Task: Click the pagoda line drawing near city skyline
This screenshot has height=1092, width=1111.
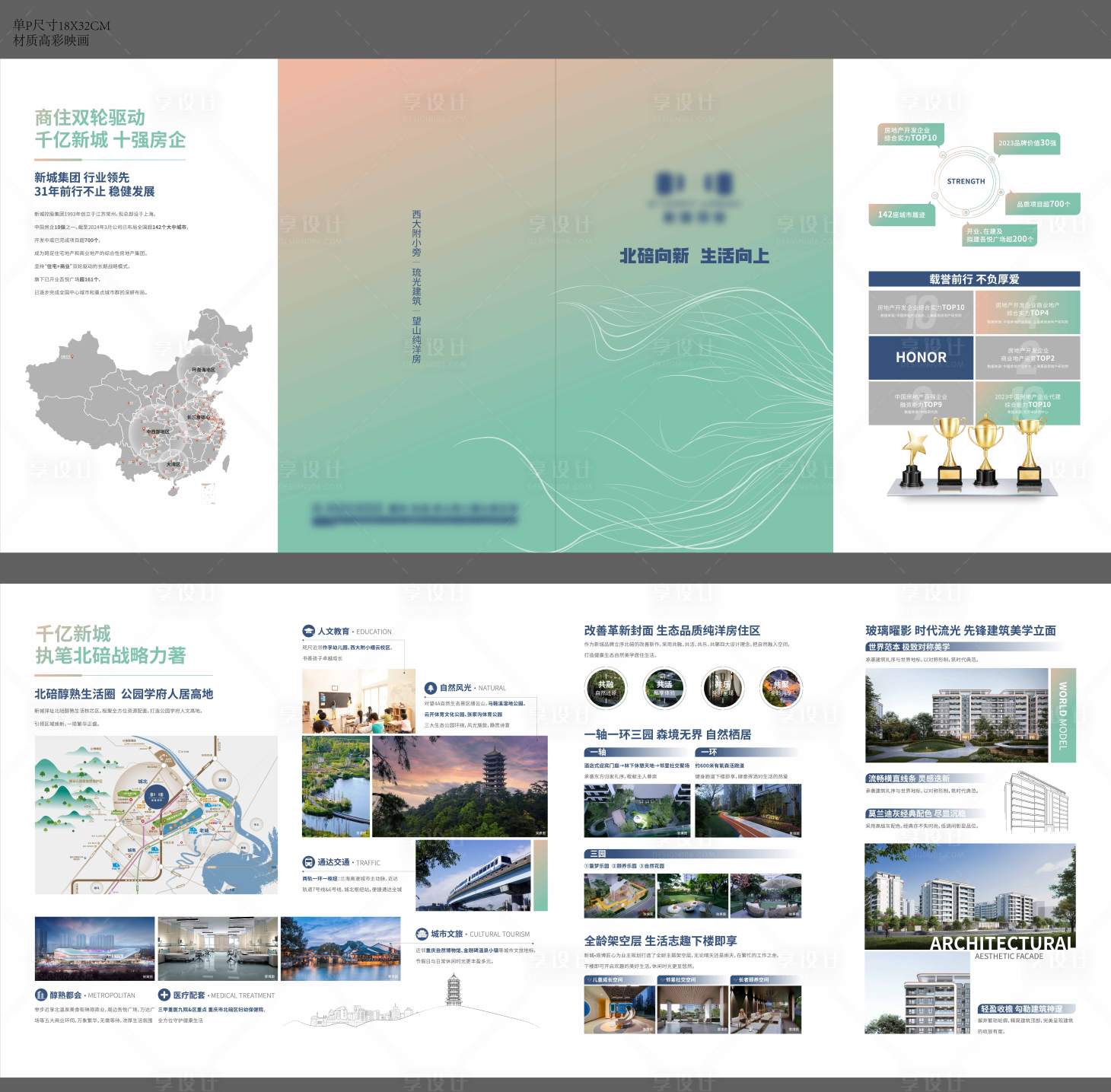Action: [454, 991]
